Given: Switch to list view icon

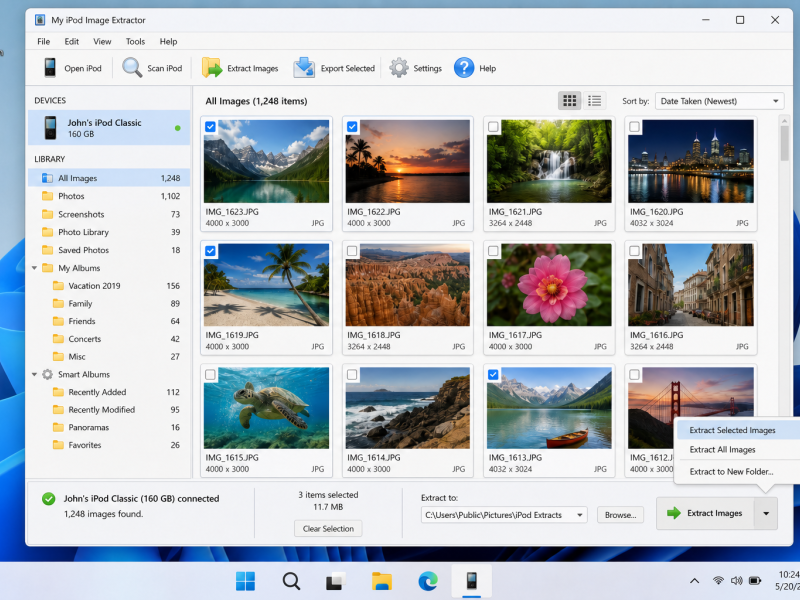Looking at the screenshot, I should pos(594,101).
